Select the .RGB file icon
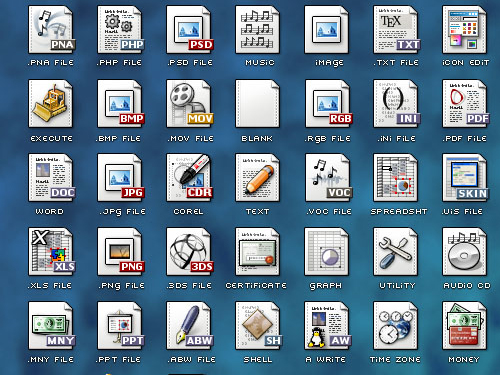The height and width of the screenshot is (375, 500). click(328, 103)
